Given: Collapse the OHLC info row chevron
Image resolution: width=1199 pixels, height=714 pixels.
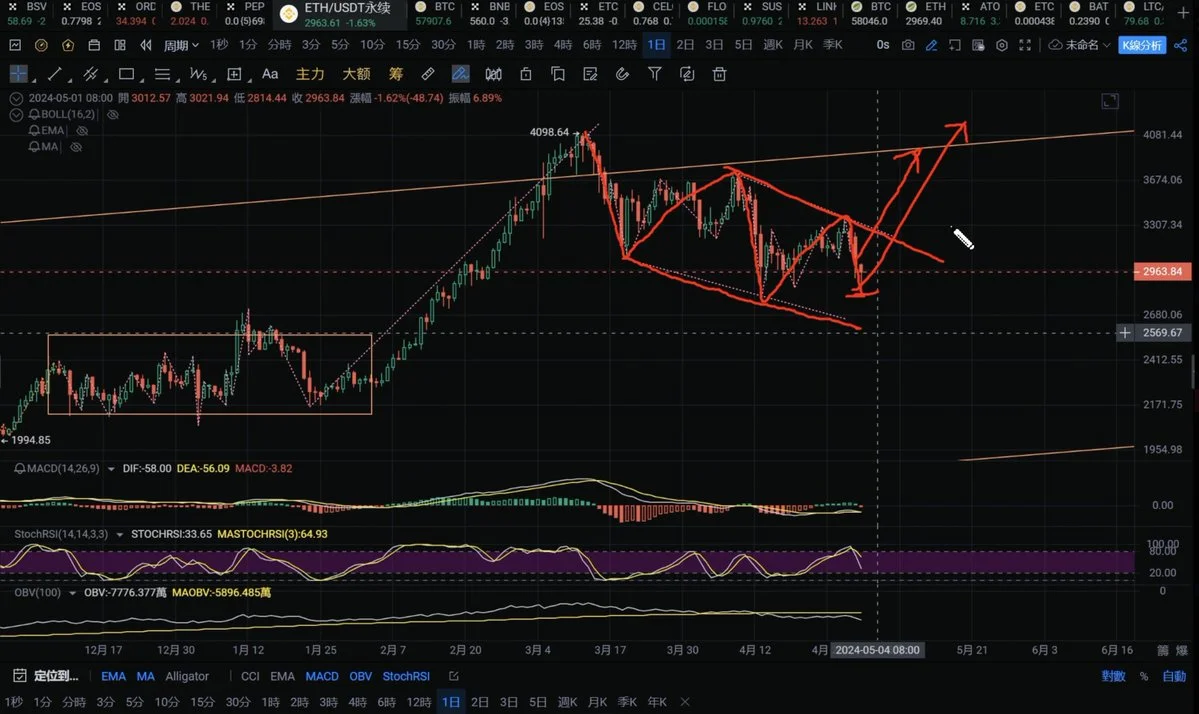Looking at the screenshot, I should click(16, 99).
